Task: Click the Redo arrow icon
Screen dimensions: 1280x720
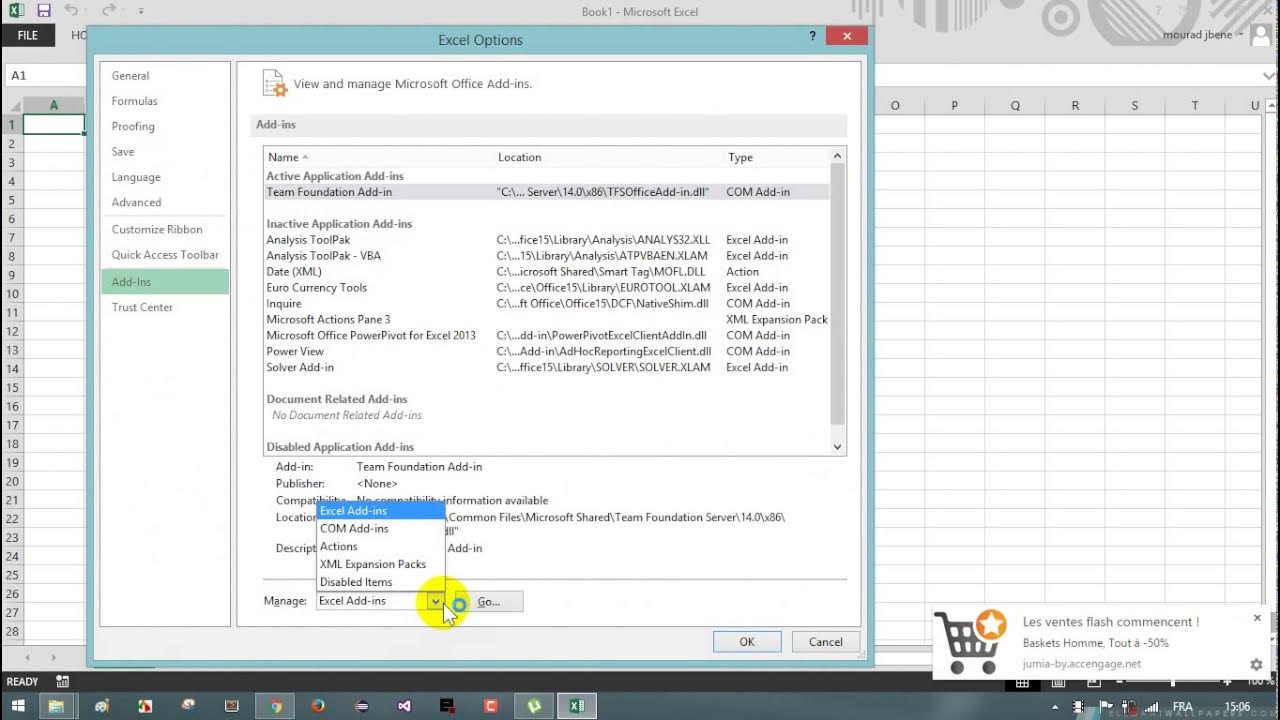Action: [x=107, y=11]
